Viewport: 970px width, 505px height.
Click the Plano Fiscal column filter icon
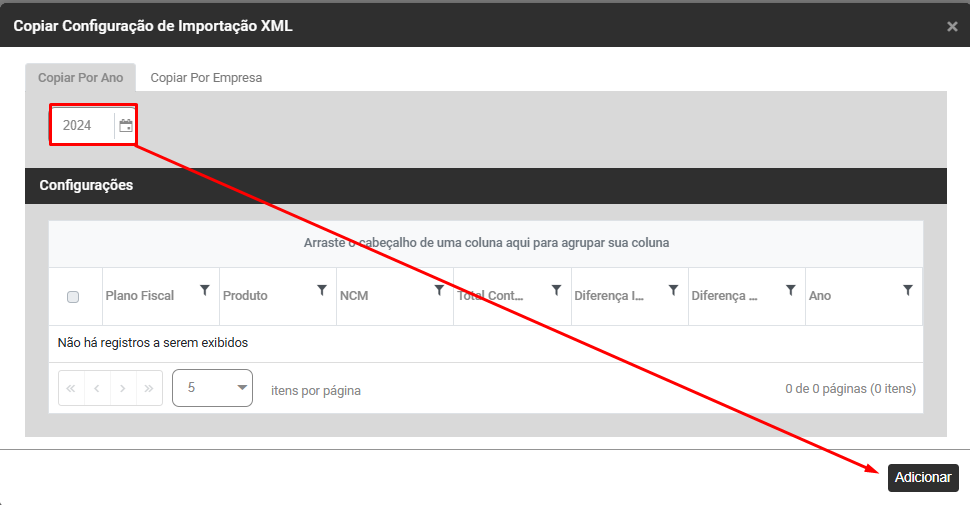click(x=205, y=290)
